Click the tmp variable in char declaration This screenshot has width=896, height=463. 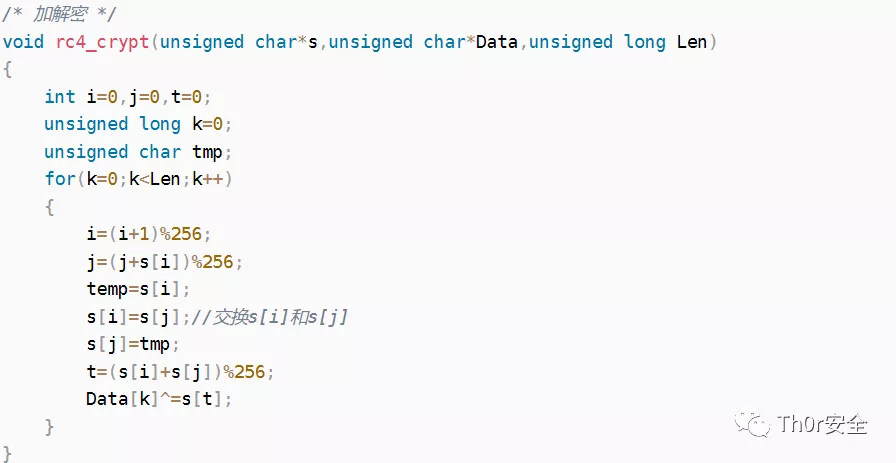[x=207, y=152]
